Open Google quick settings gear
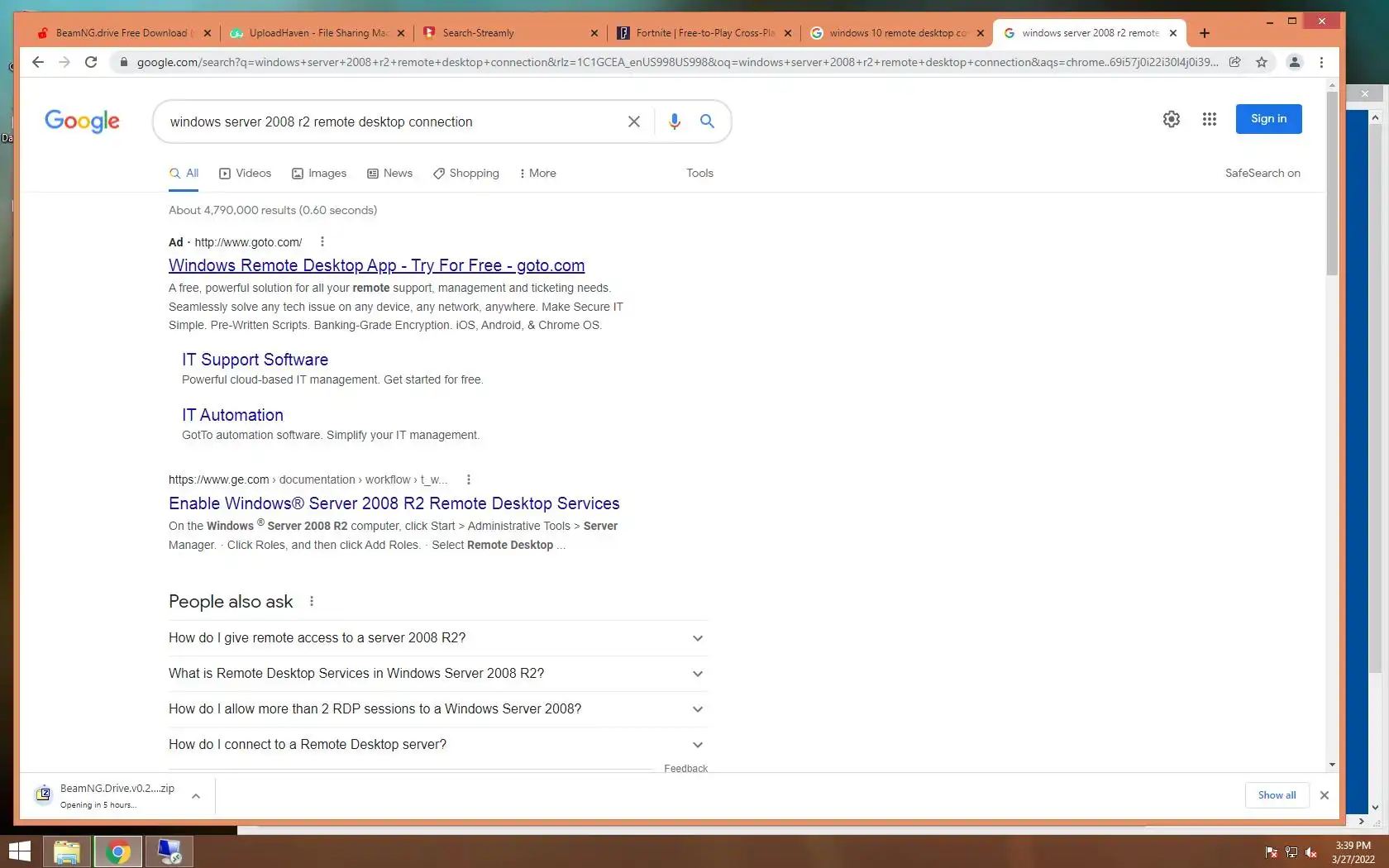 (1172, 119)
